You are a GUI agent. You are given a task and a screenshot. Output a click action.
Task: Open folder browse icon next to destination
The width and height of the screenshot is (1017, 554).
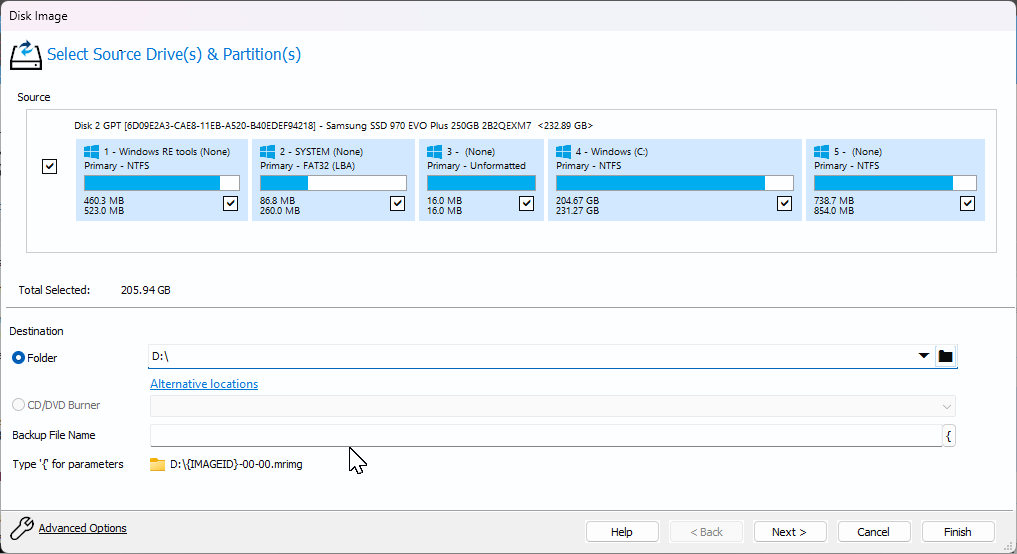point(946,356)
